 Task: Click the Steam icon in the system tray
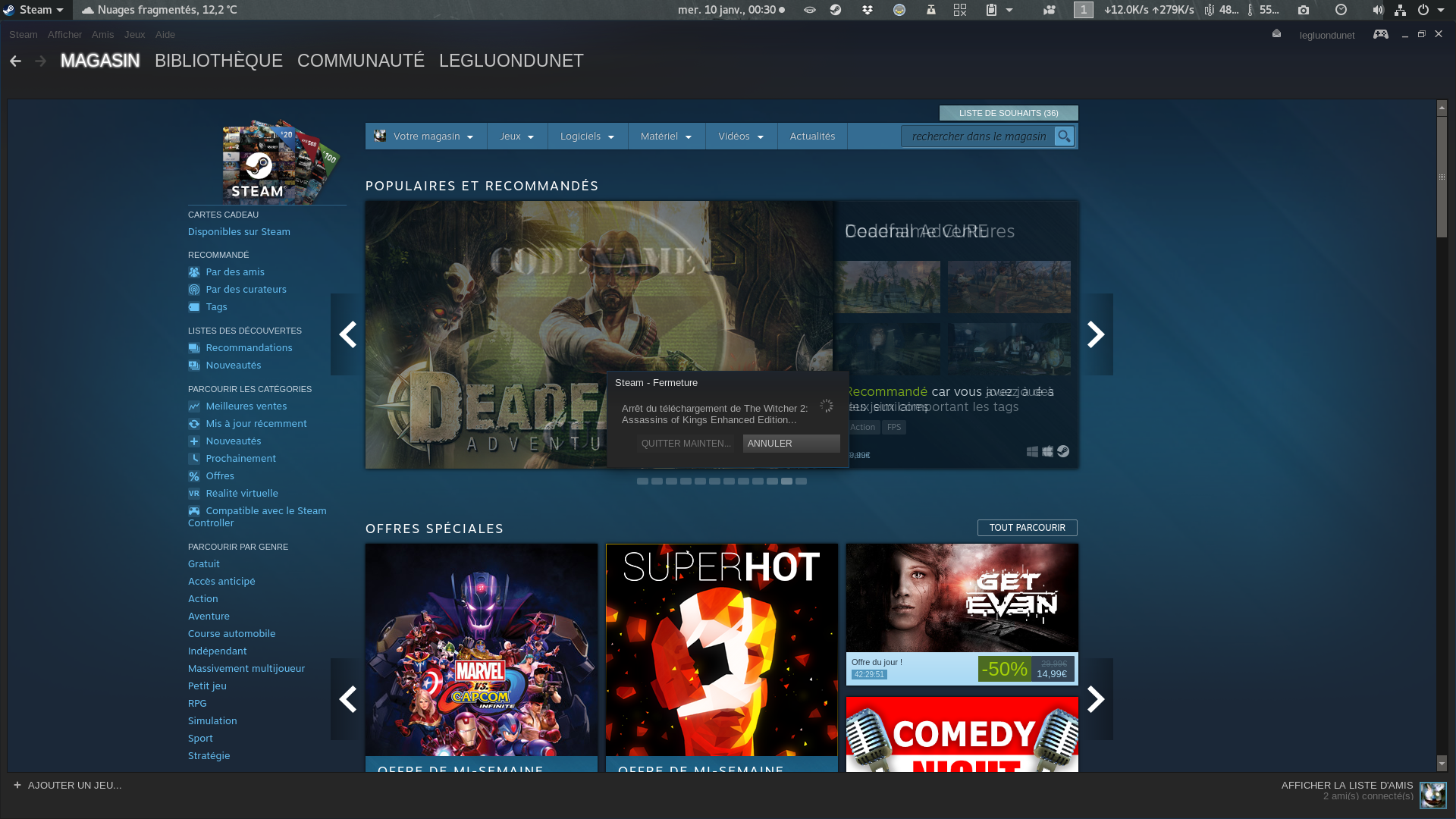[x=836, y=10]
